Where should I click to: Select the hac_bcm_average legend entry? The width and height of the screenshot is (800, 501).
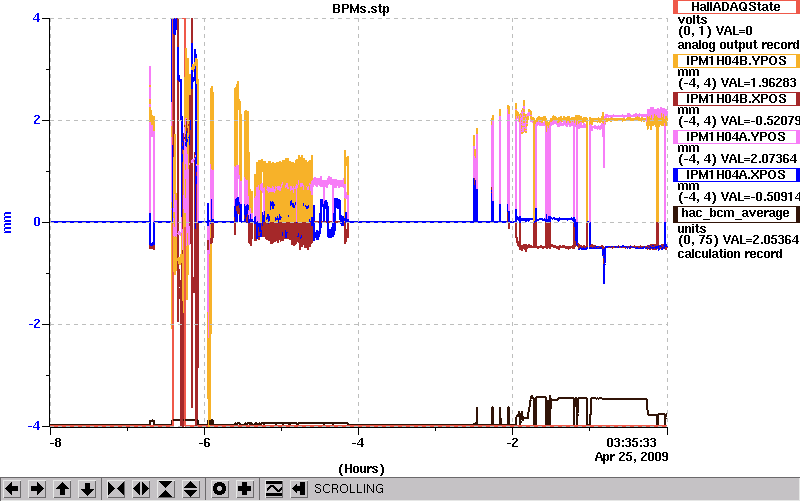pos(736,213)
